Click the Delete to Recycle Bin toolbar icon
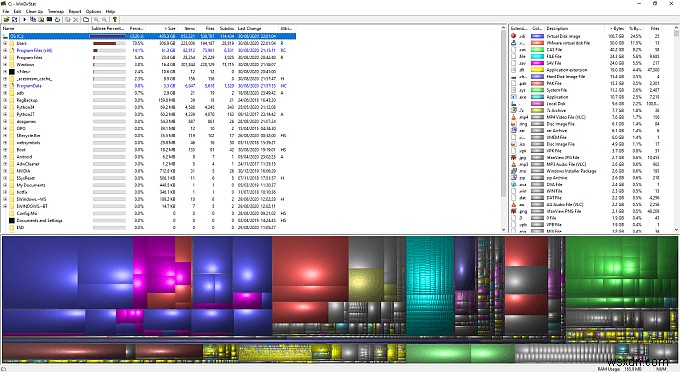This screenshot has width=680, height=372. click(x=67, y=20)
